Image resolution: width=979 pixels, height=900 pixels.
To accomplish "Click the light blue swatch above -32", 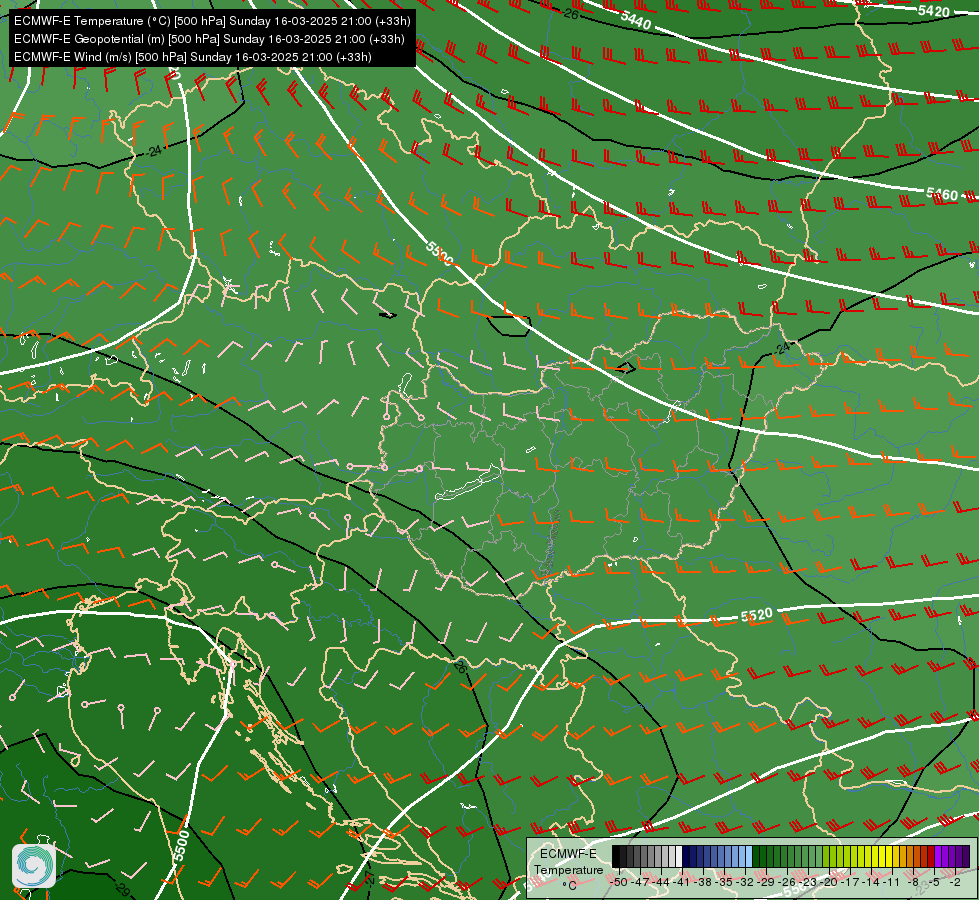I will (x=749, y=856).
